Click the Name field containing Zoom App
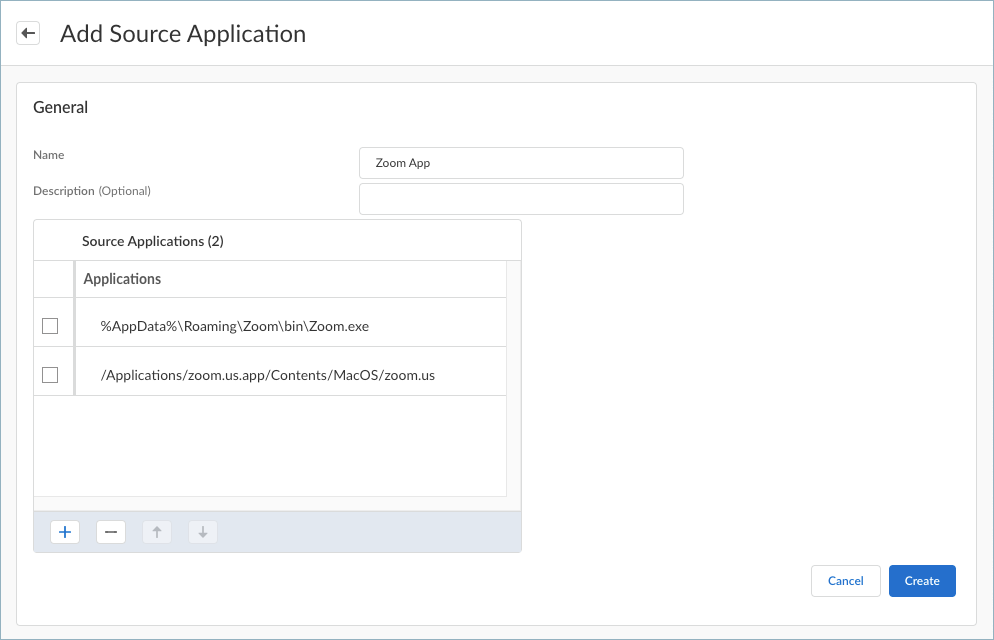 (521, 163)
